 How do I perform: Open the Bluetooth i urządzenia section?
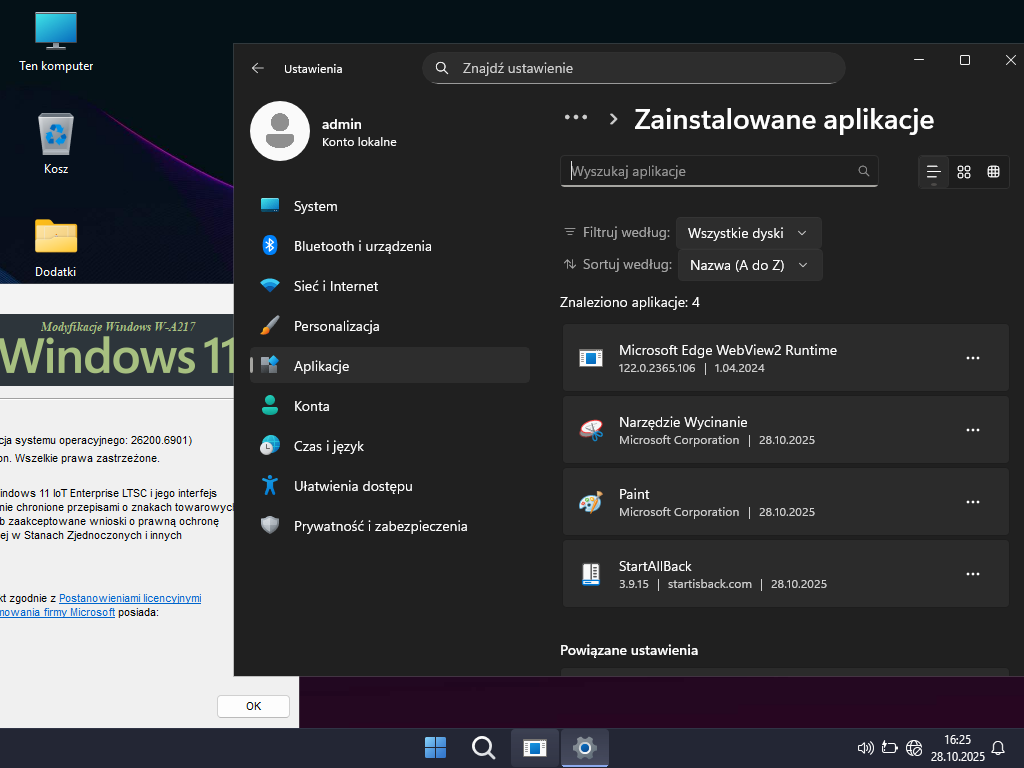pos(362,246)
